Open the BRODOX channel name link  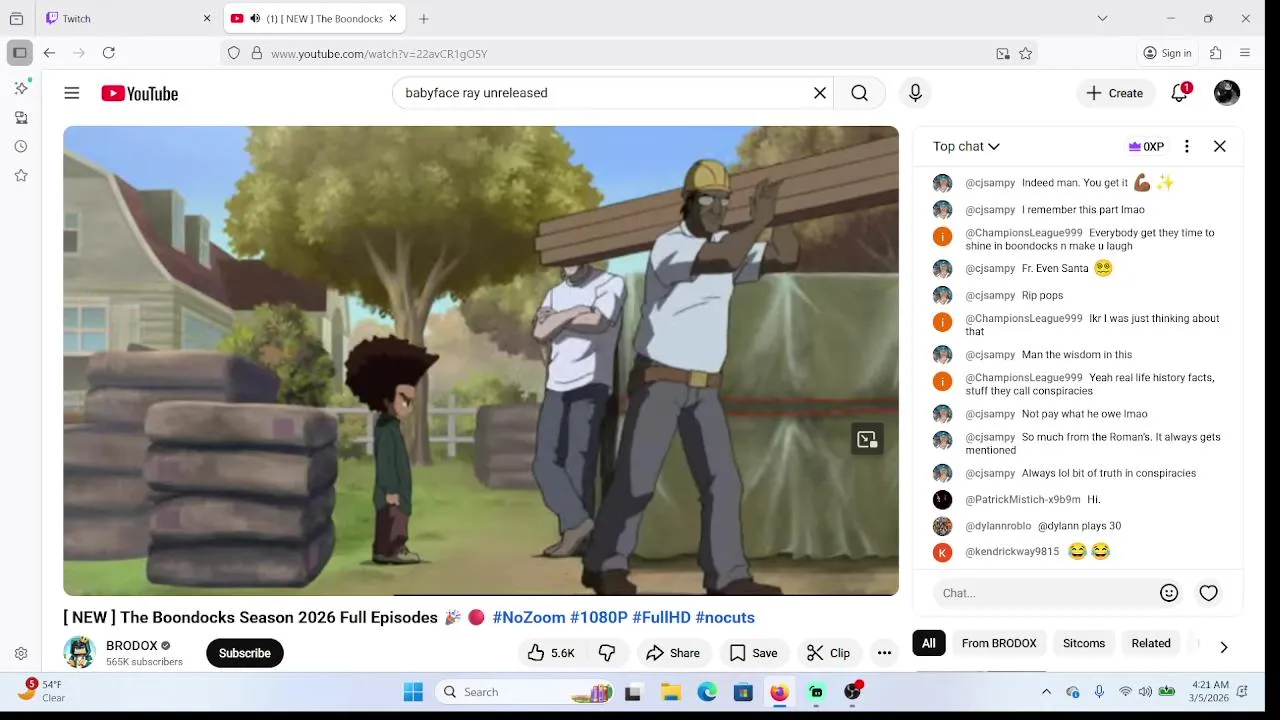132,646
